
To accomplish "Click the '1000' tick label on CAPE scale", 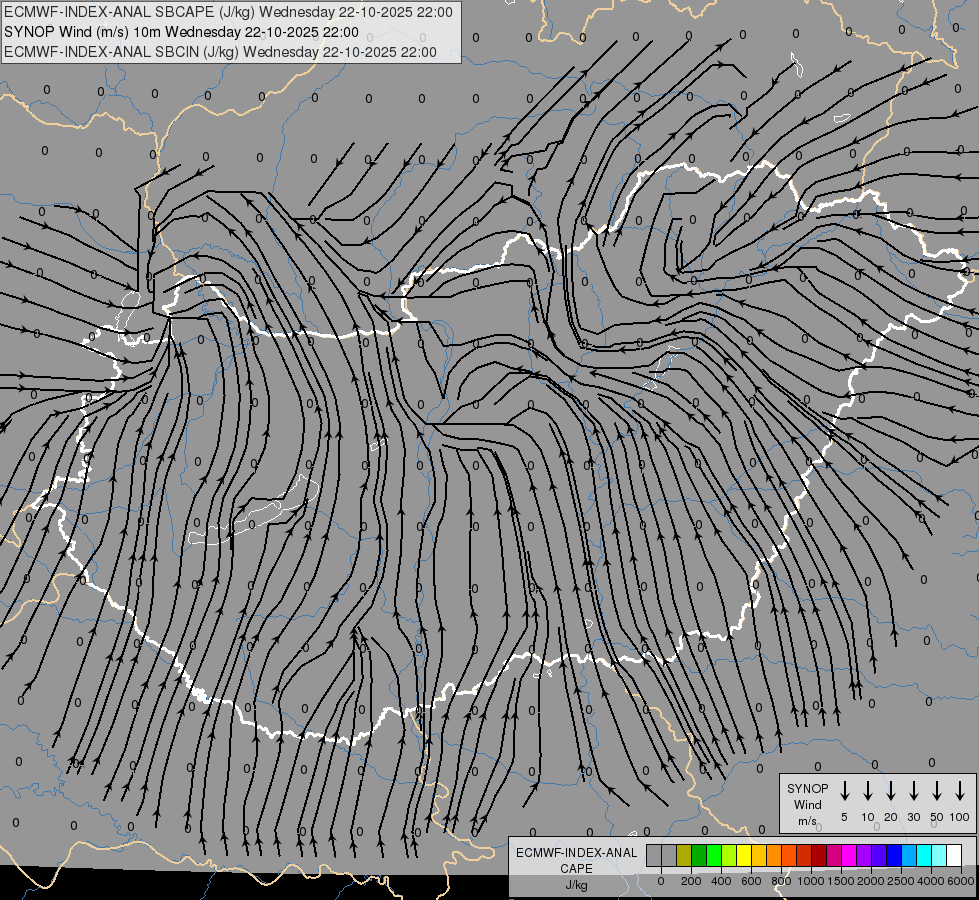I will [x=811, y=881].
